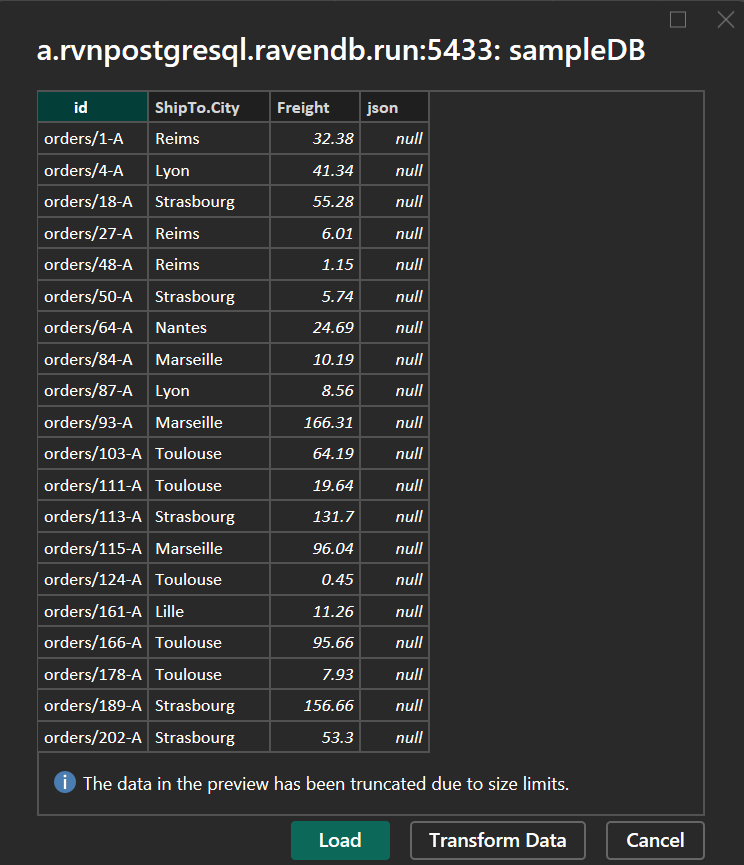744x865 pixels.
Task: Click Freight value 32.38
Action: point(315,138)
